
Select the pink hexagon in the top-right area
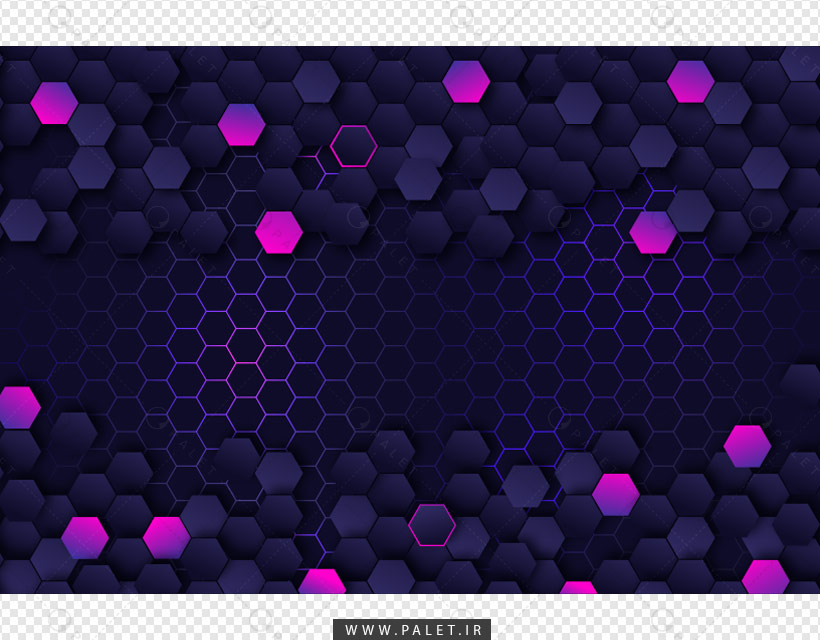(x=690, y=82)
